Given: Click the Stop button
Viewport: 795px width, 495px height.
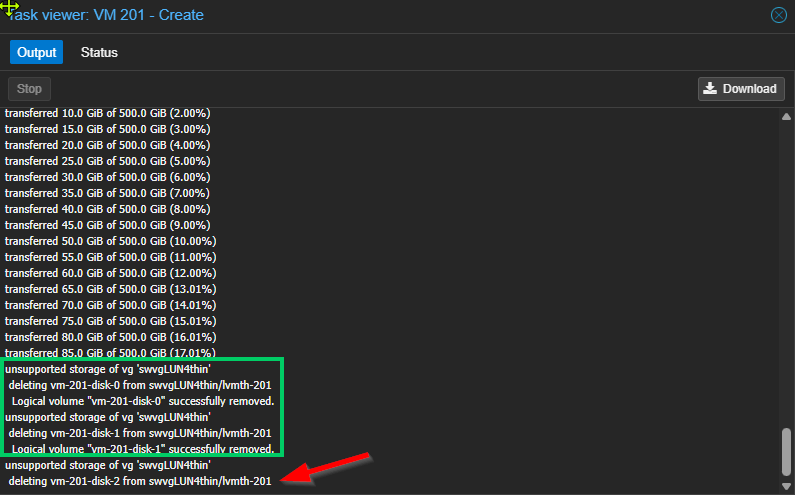Looking at the screenshot, I should click(x=29, y=89).
